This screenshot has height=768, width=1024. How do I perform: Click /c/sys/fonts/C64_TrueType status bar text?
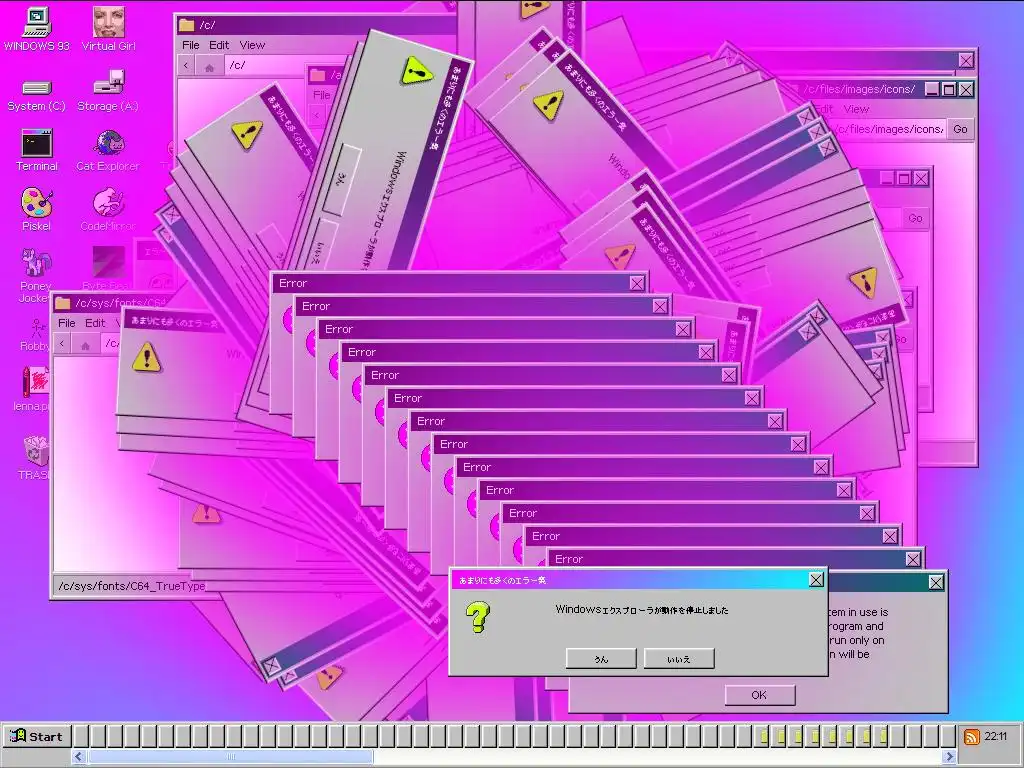(x=131, y=586)
